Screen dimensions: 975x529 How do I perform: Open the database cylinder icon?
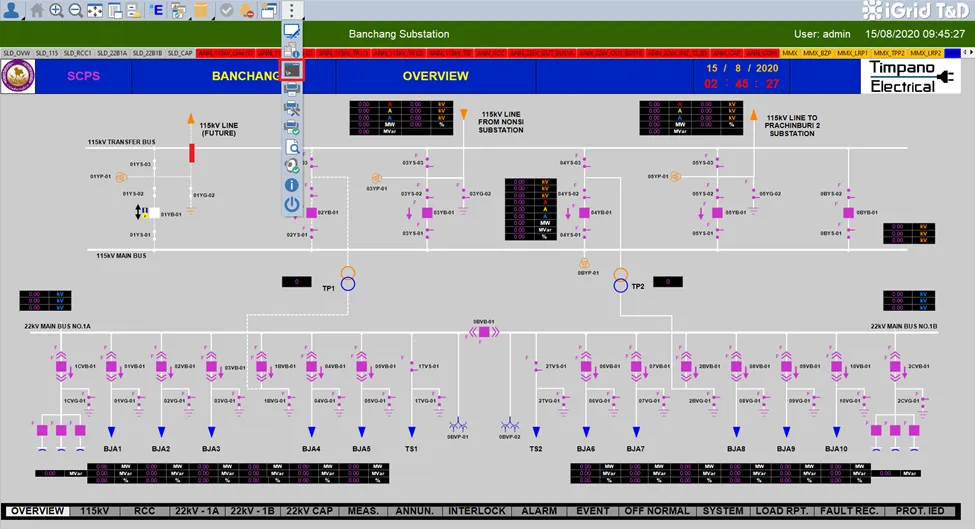click(200, 10)
